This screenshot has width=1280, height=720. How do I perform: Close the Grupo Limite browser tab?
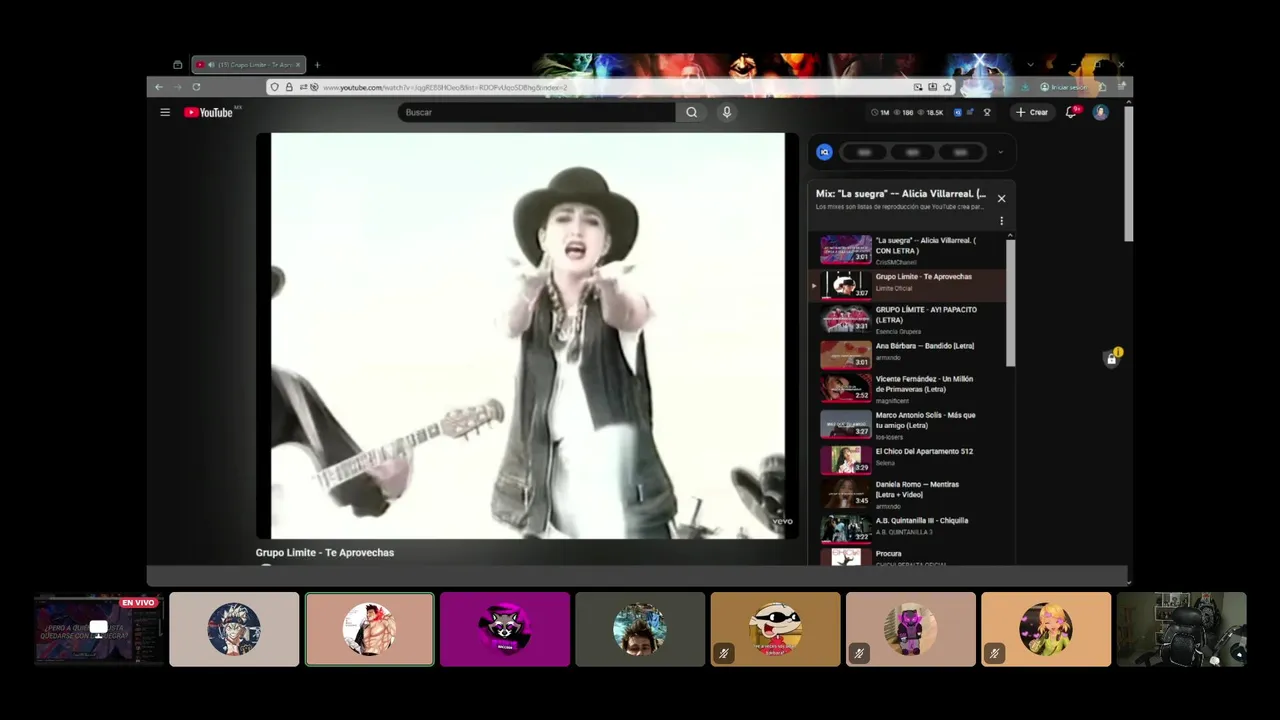point(297,65)
